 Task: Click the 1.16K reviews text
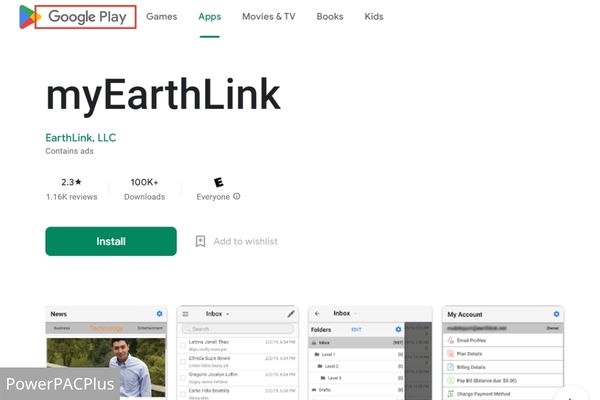pyautogui.click(x=72, y=197)
